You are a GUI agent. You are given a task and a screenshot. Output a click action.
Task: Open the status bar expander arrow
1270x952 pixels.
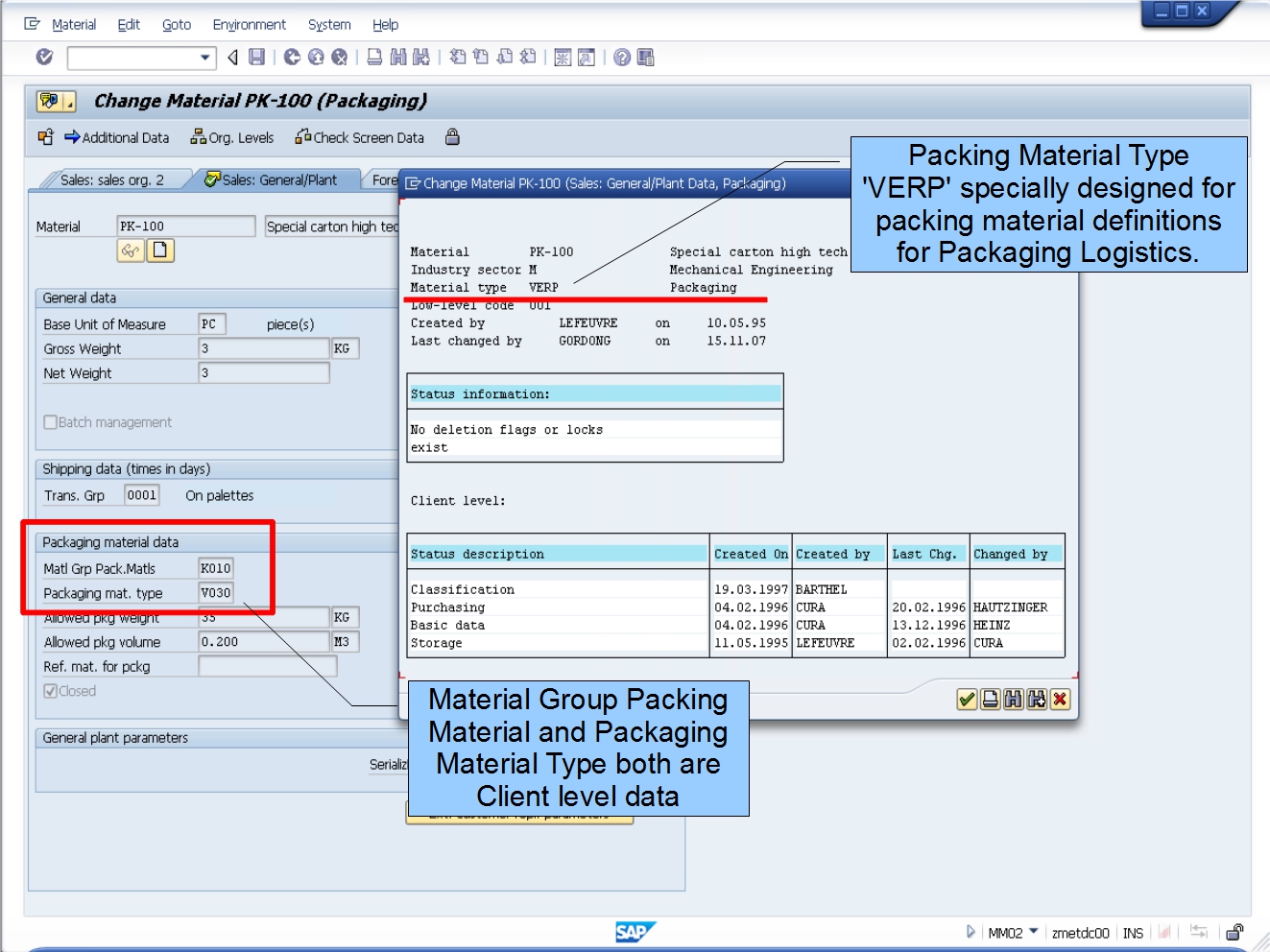coord(972,932)
